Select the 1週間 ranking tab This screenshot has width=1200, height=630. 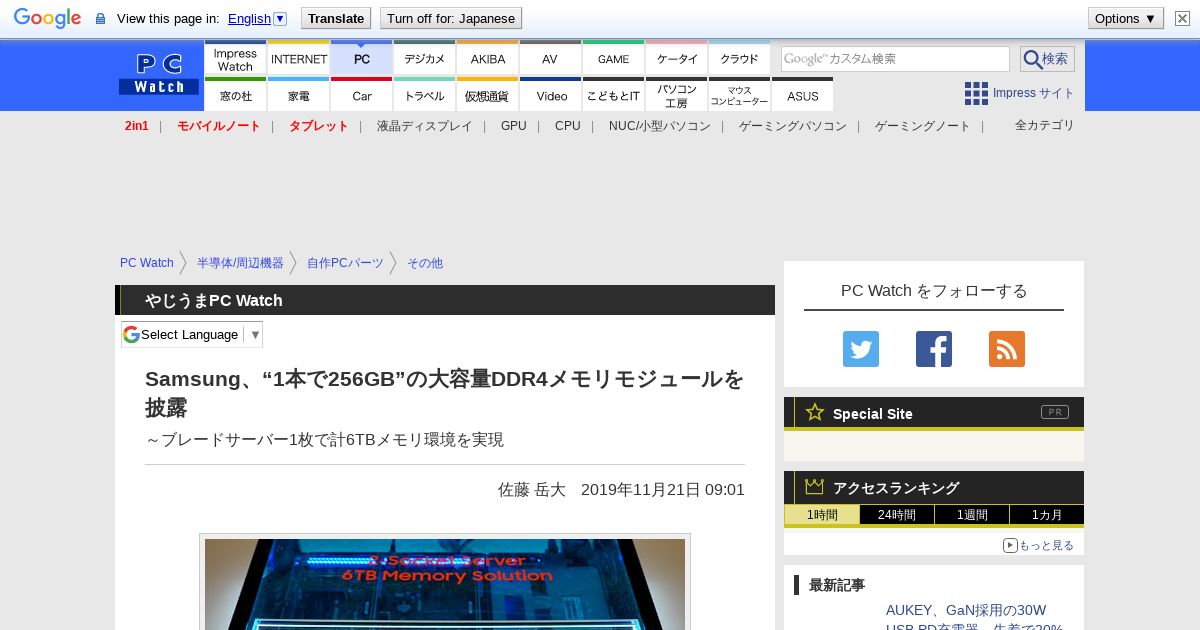[x=972, y=515]
